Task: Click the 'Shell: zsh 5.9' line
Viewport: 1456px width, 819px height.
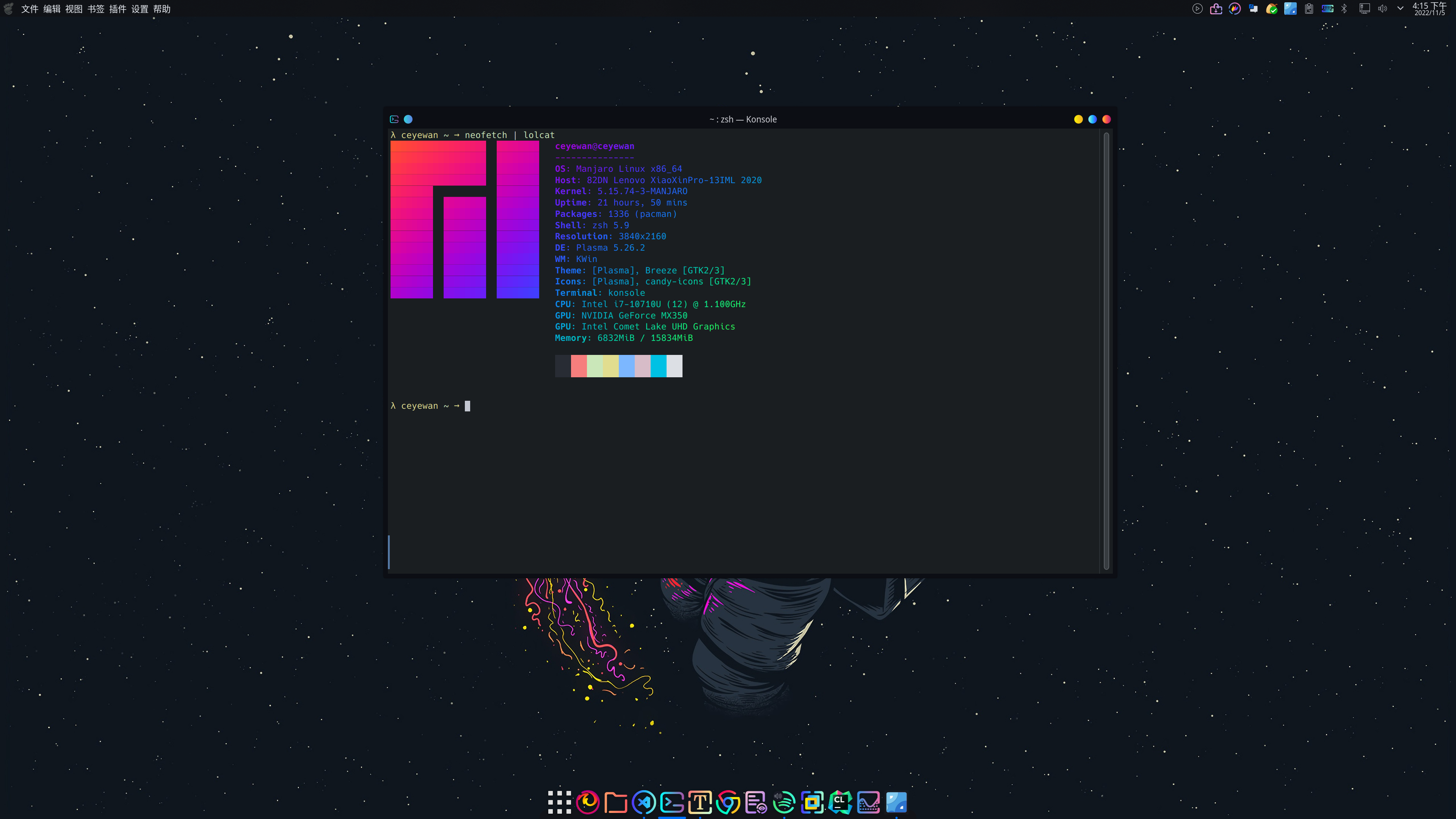Action: coord(592,225)
